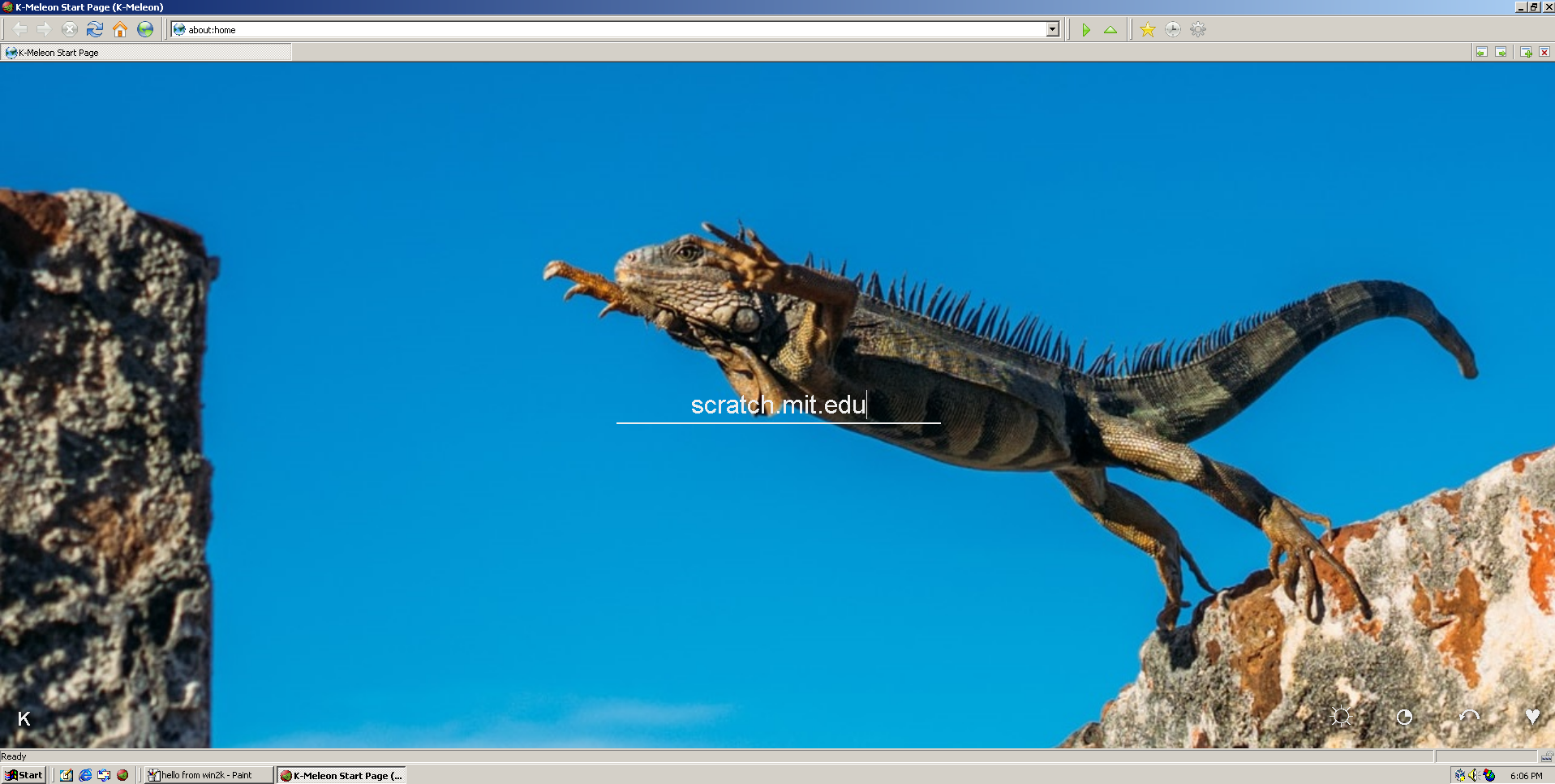The image size is (1555, 784).
Task: Switch to the Paint taskbar button
Action: click(x=208, y=775)
